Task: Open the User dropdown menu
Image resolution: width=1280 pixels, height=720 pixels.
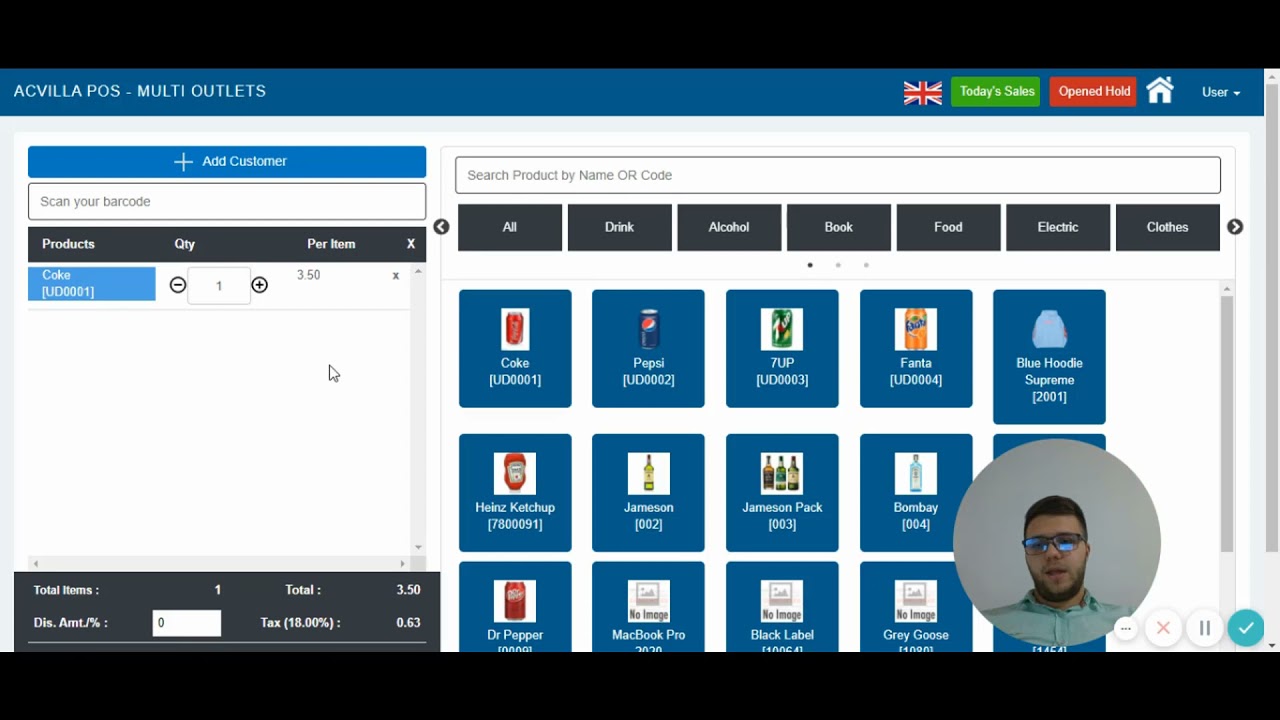Action: (x=1221, y=92)
